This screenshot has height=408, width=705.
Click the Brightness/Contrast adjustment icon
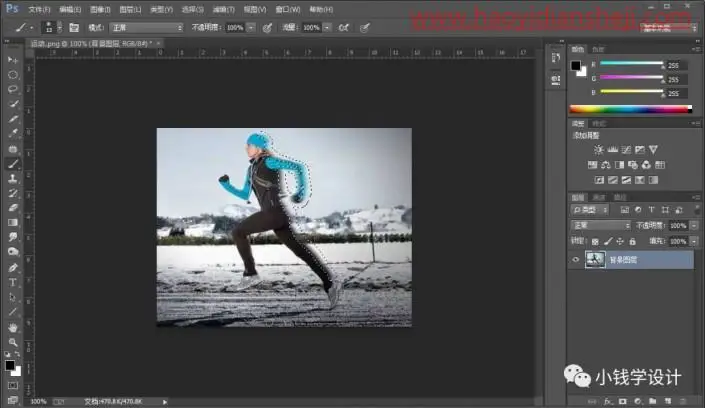point(598,149)
